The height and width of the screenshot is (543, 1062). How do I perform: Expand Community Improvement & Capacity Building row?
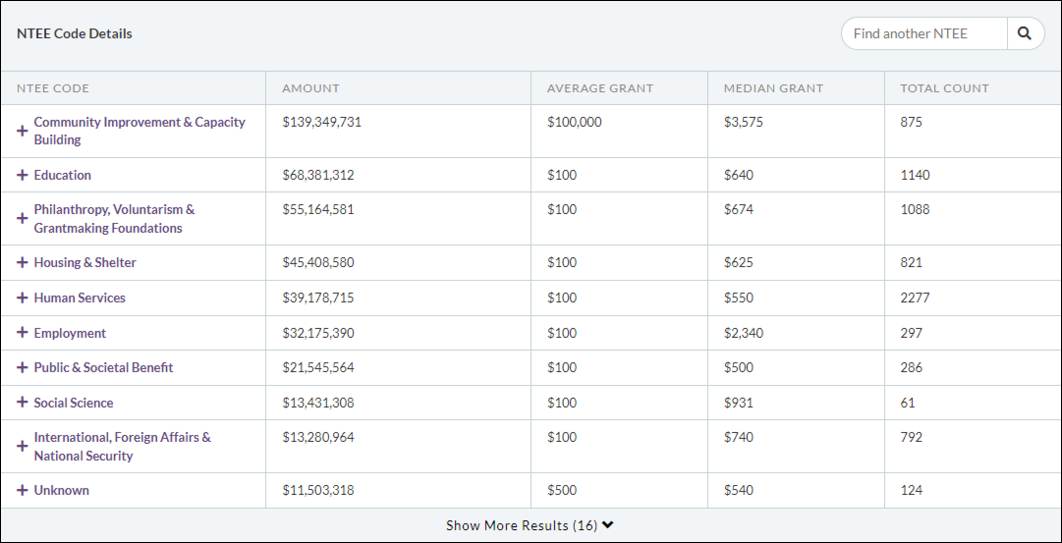[22, 131]
